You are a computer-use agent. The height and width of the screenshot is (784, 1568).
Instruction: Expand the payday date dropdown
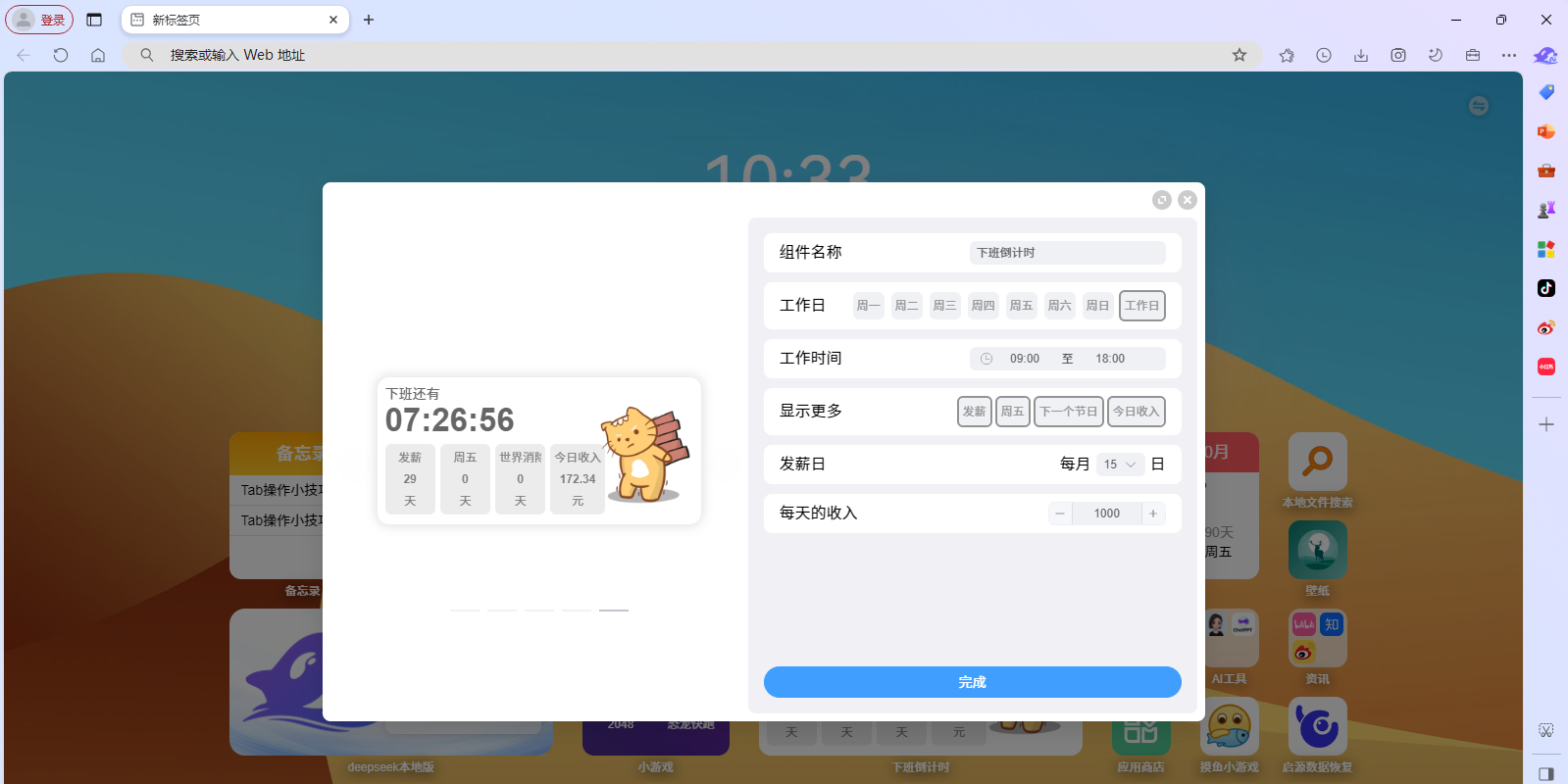(x=1119, y=465)
